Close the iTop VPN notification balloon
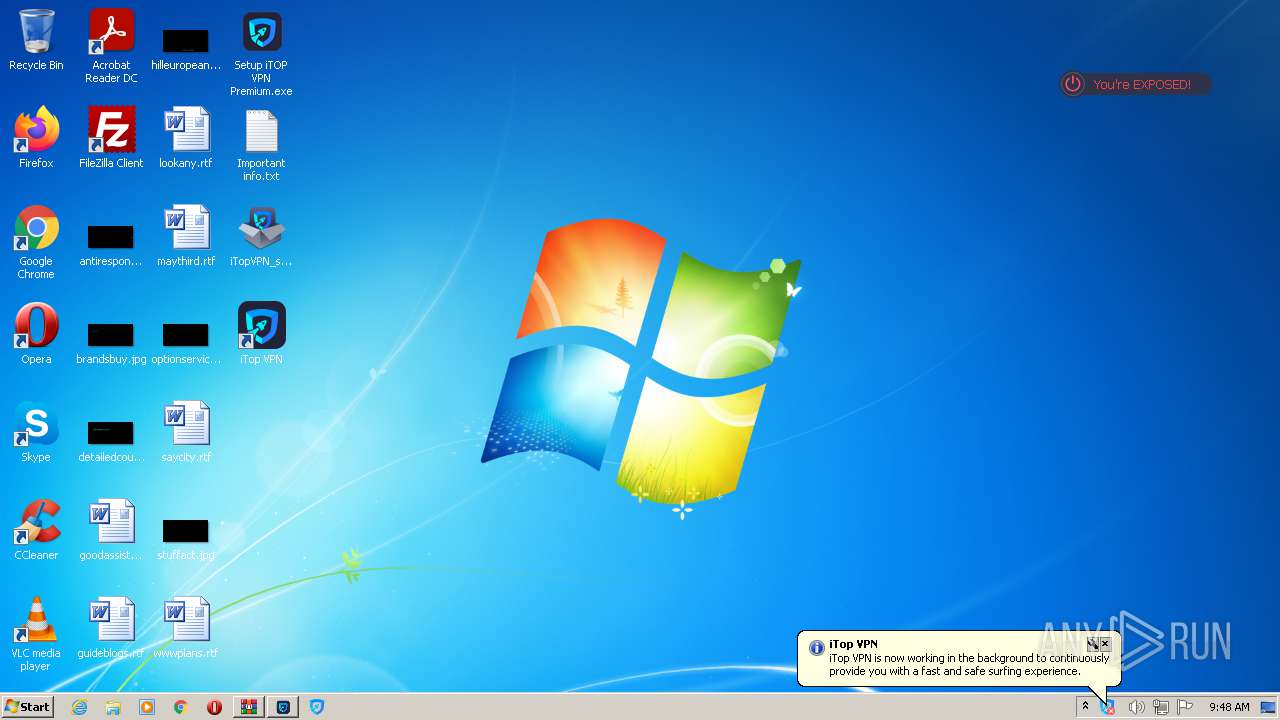The height and width of the screenshot is (720, 1280). tap(1105, 644)
